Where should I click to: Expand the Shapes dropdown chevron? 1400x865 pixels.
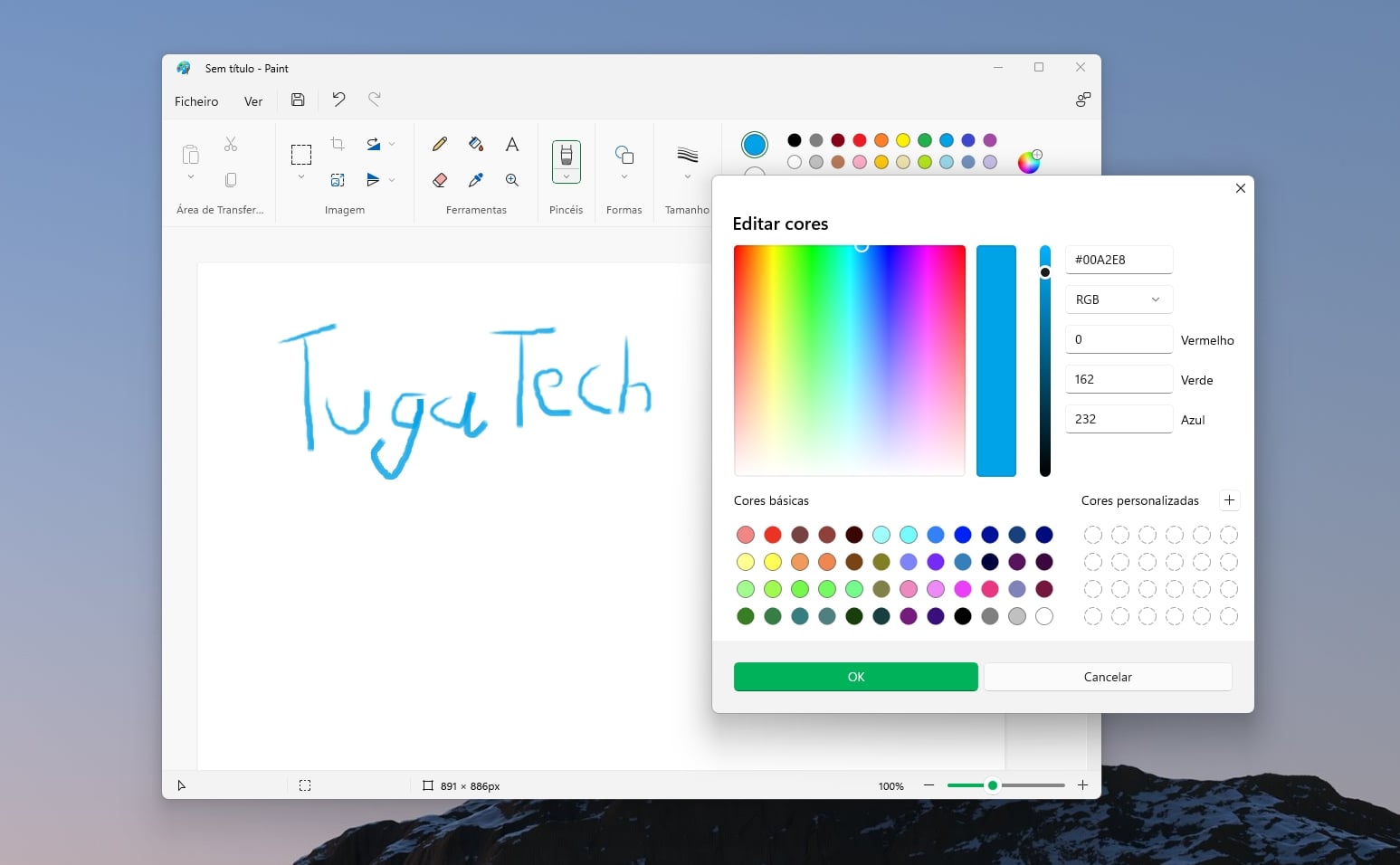pos(624,177)
